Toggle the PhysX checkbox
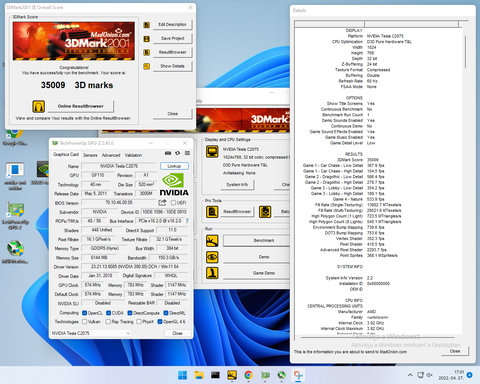Screen dimensions: 480x384 (x=139, y=322)
